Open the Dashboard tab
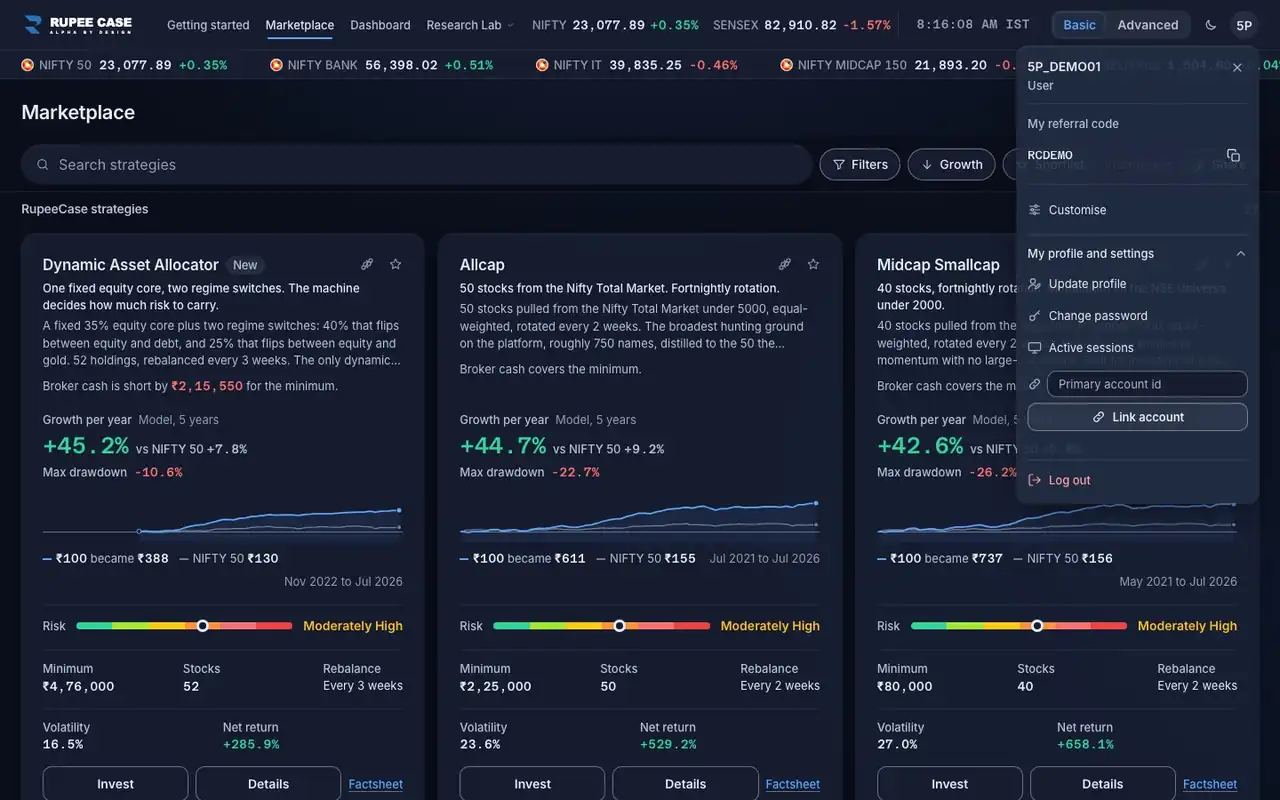Screen dimensions: 1280x800 380,25
